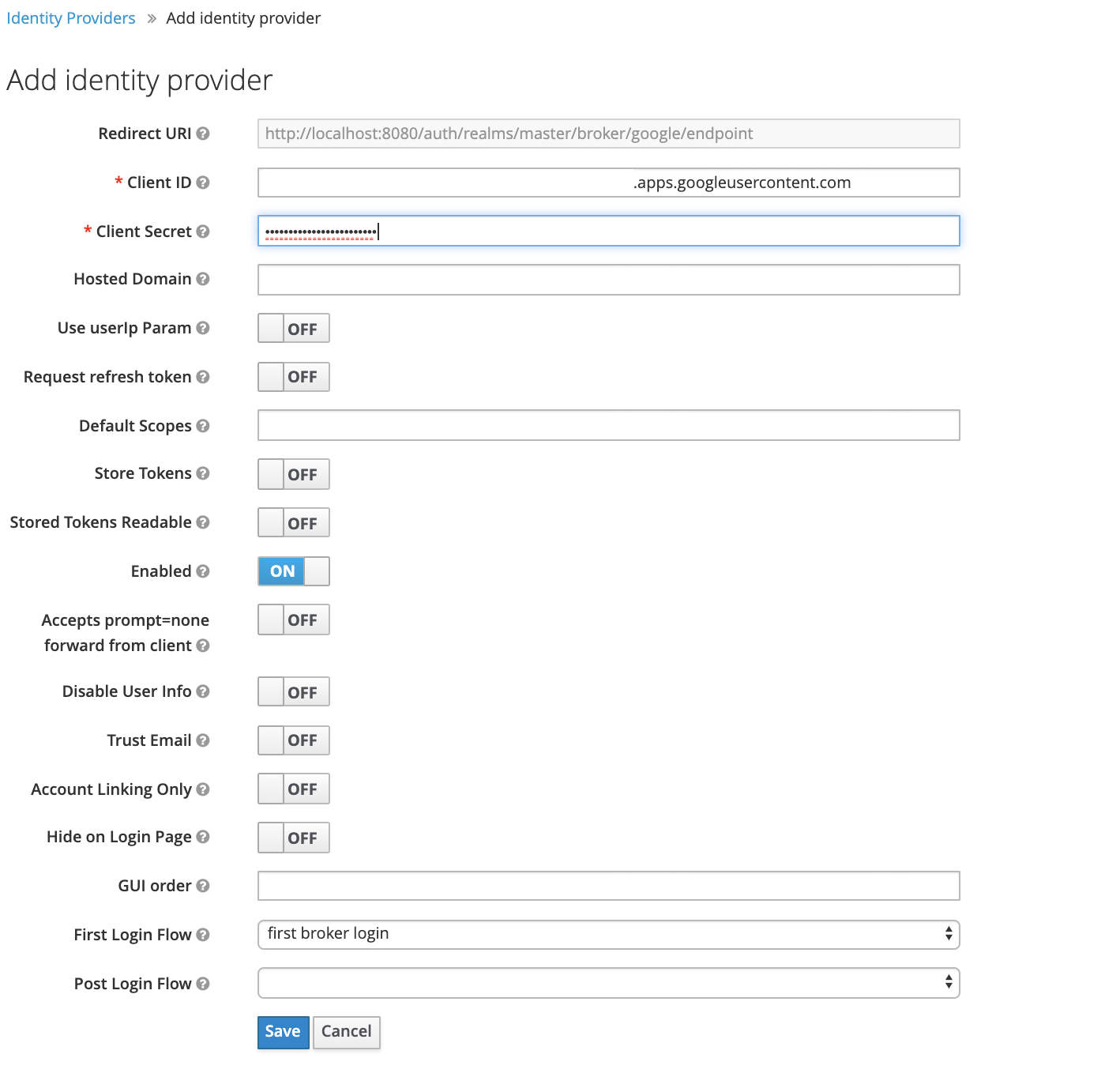
Task: Focus the Hosted Domain text field
Action: pyautogui.click(x=608, y=280)
